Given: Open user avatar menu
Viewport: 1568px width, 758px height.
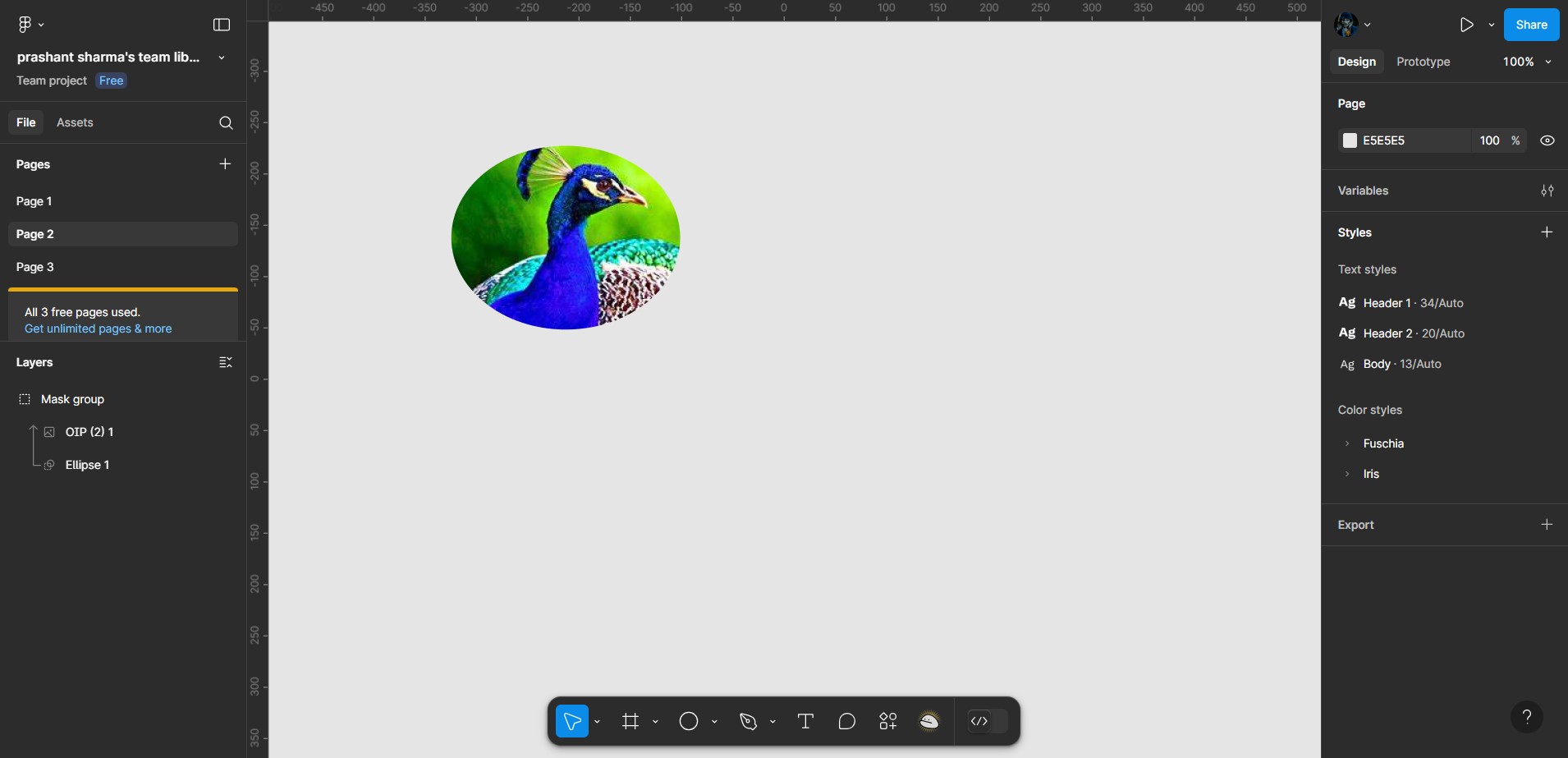Looking at the screenshot, I should (1352, 25).
